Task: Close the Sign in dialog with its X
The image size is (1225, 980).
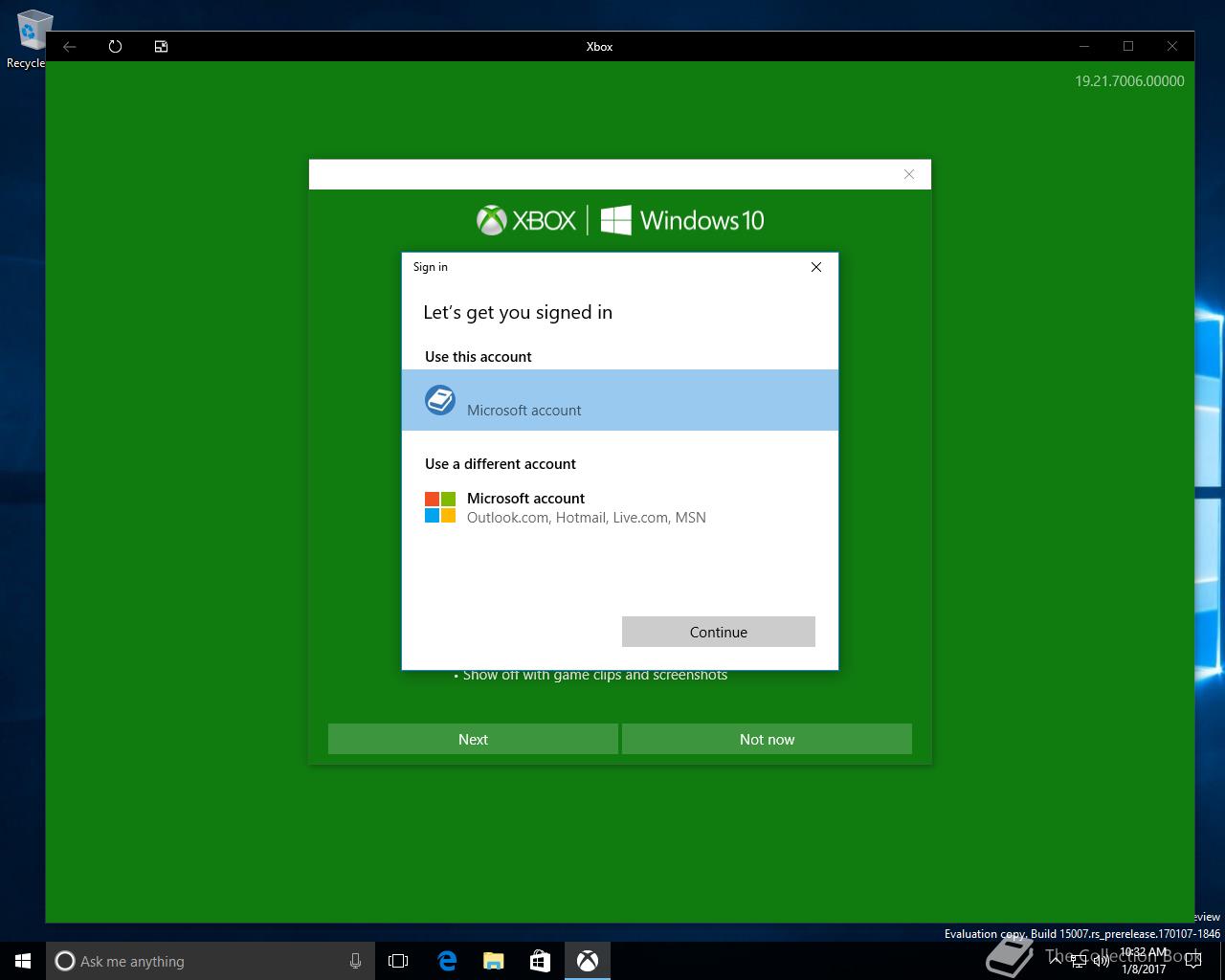Action: (x=816, y=267)
